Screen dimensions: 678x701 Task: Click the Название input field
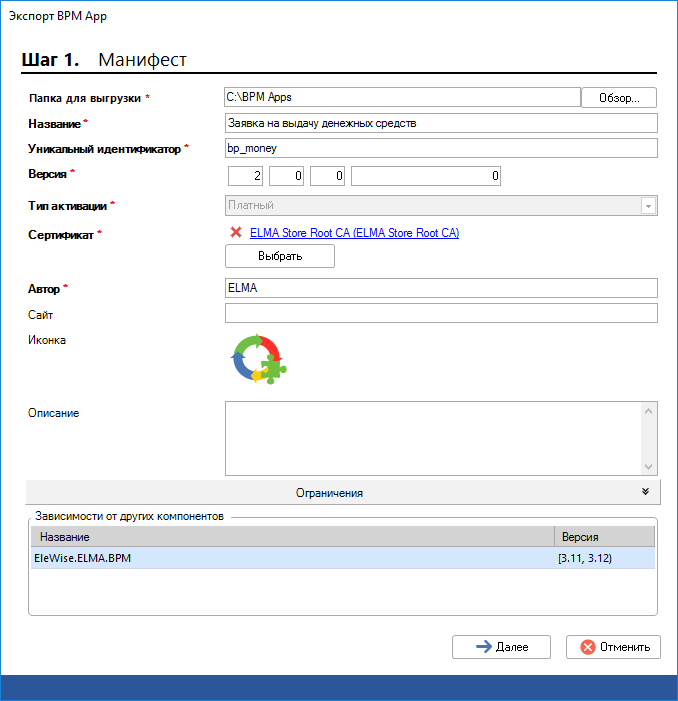tap(441, 123)
